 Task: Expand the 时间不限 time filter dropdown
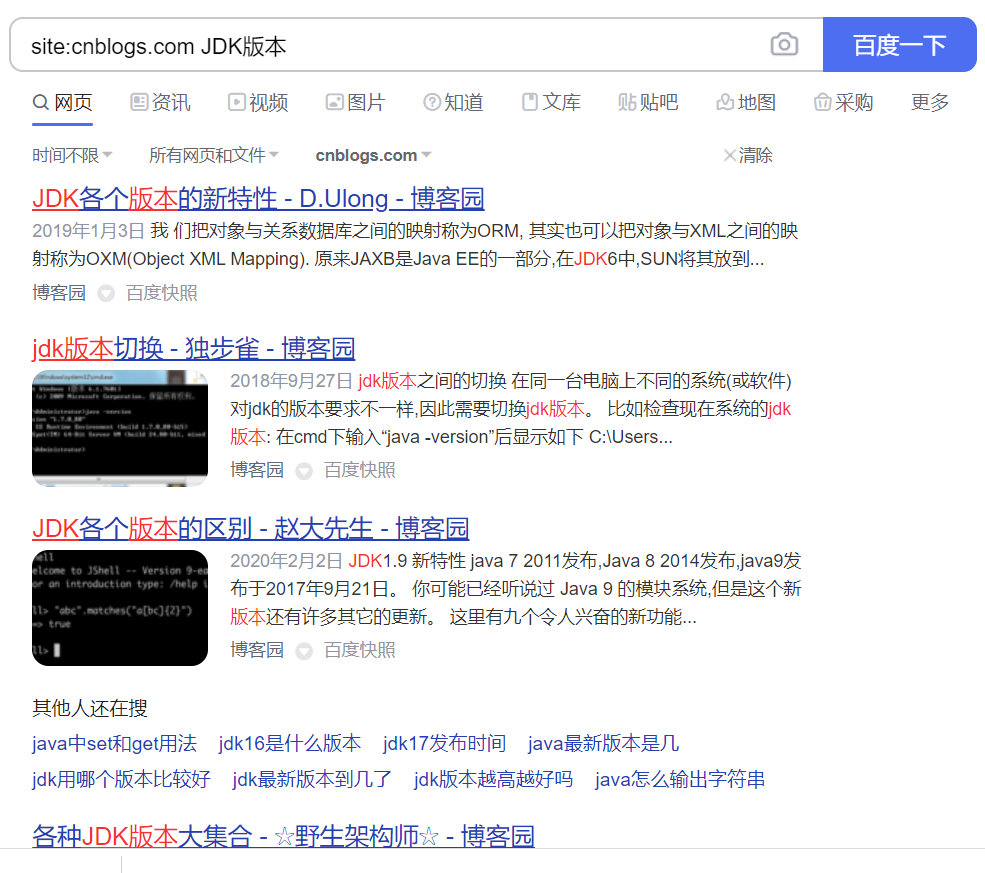(x=72, y=155)
